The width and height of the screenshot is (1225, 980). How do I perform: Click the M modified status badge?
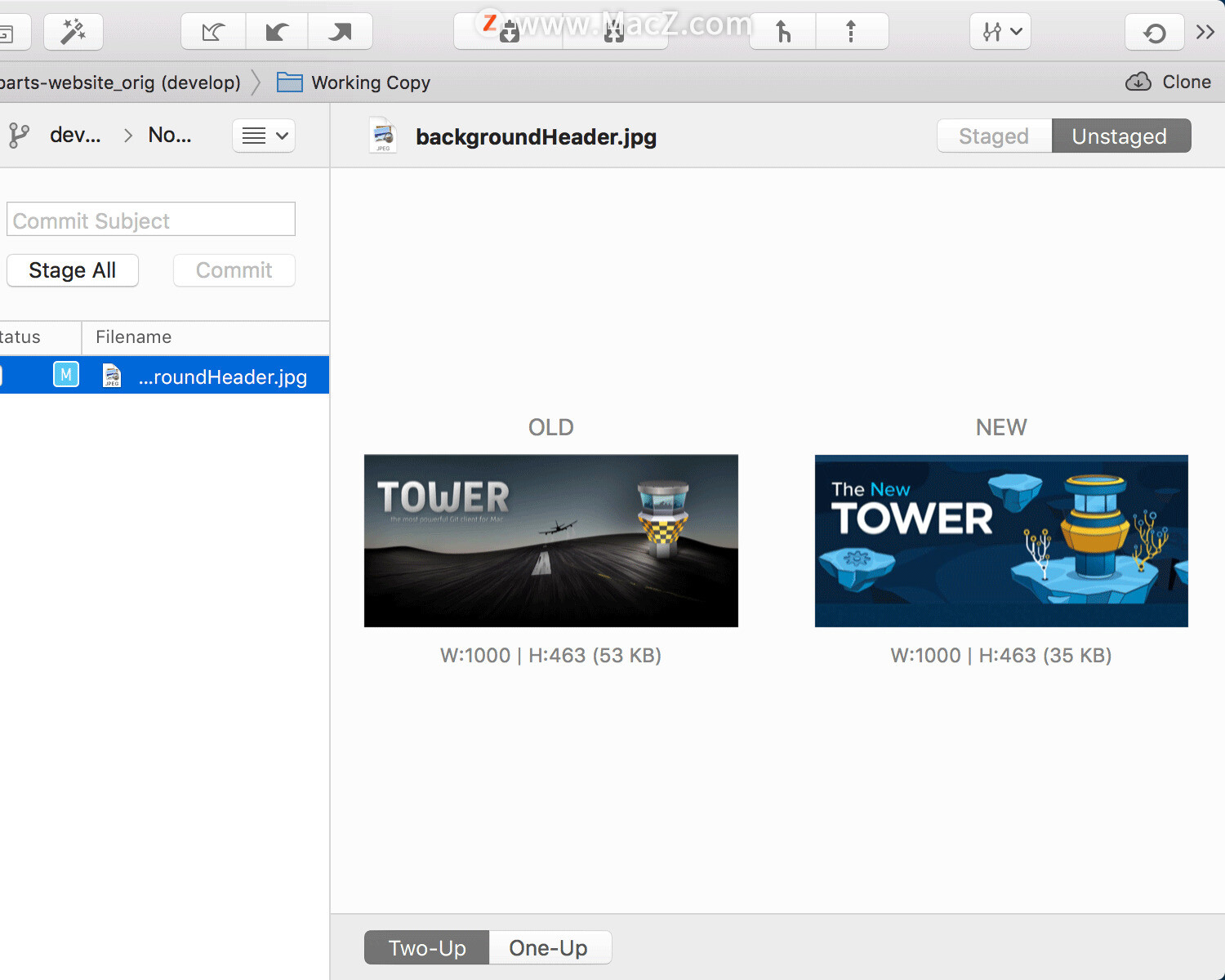tap(66, 375)
